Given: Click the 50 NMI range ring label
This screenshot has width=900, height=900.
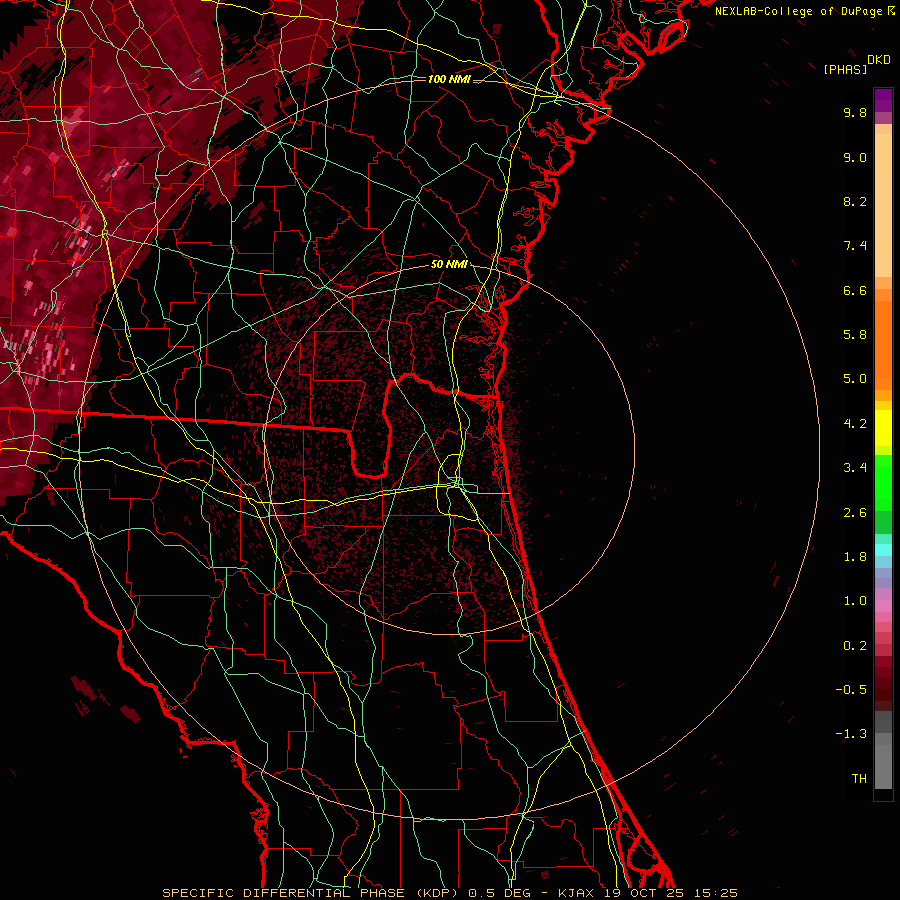Looking at the screenshot, I should [x=449, y=264].
